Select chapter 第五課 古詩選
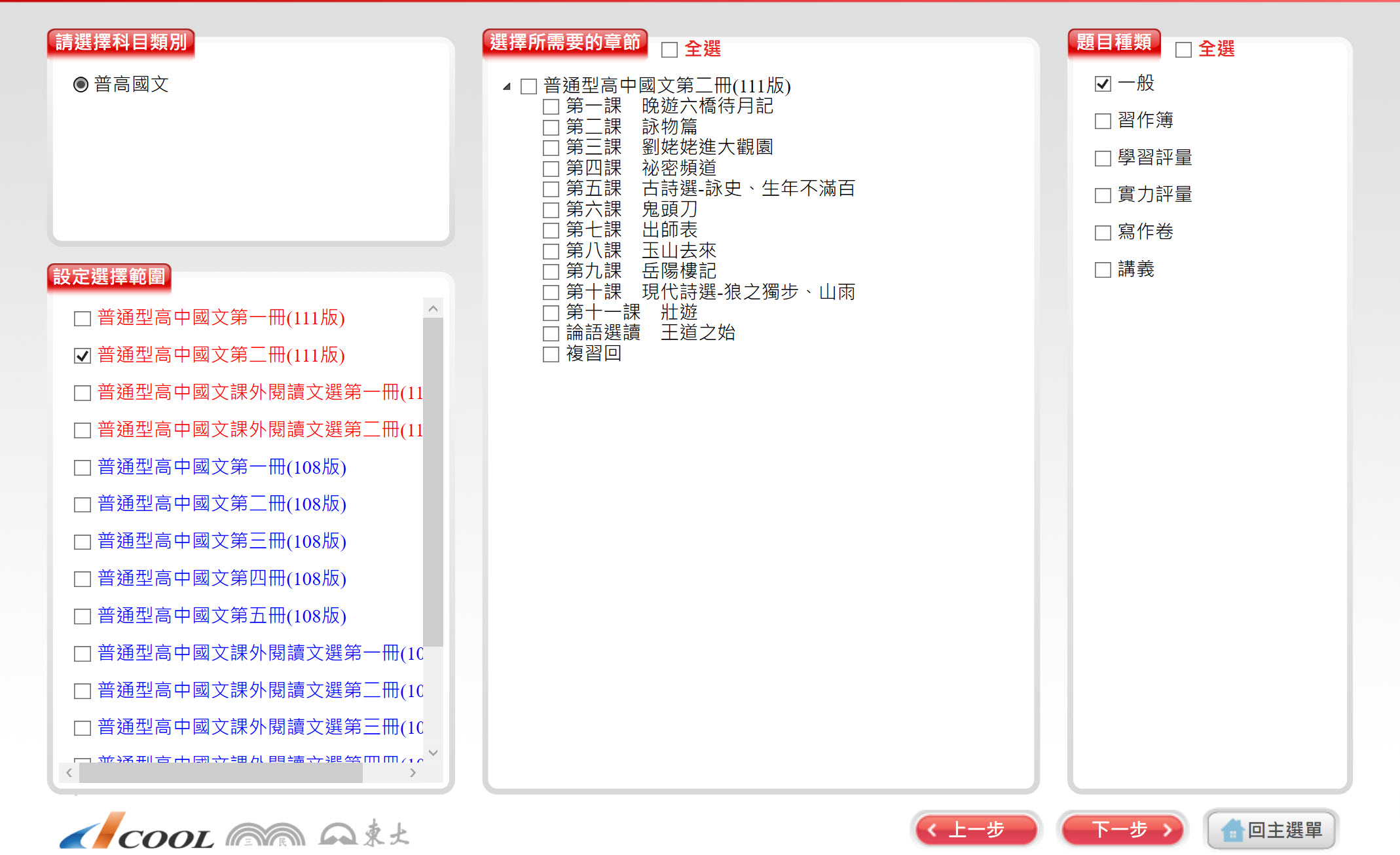The image size is (1400, 855). tap(551, 189)
